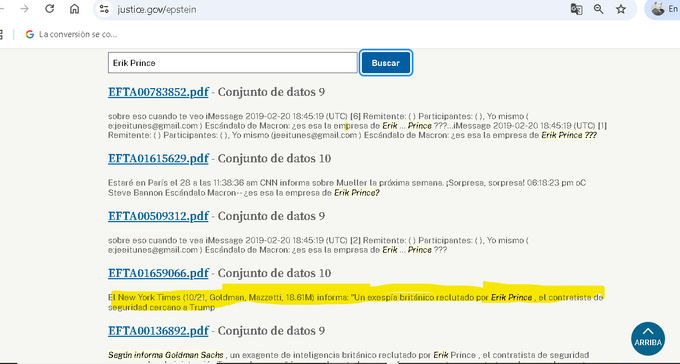Viewport: 680px width, 364px height.
Task: Focus the search field containing Erik Prince
Action: point(232,63)
